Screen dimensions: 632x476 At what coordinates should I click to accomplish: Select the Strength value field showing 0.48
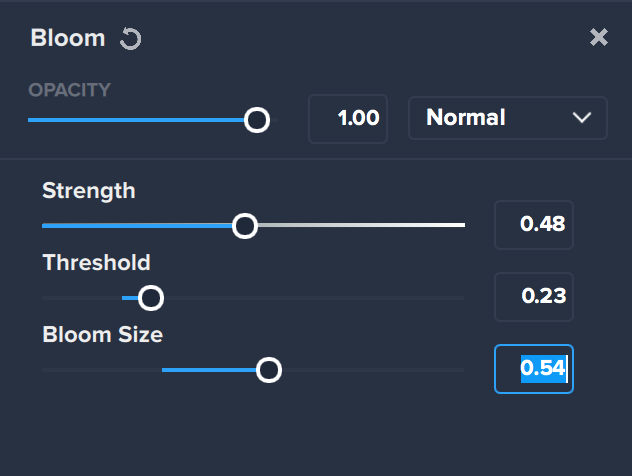[534, 225]
